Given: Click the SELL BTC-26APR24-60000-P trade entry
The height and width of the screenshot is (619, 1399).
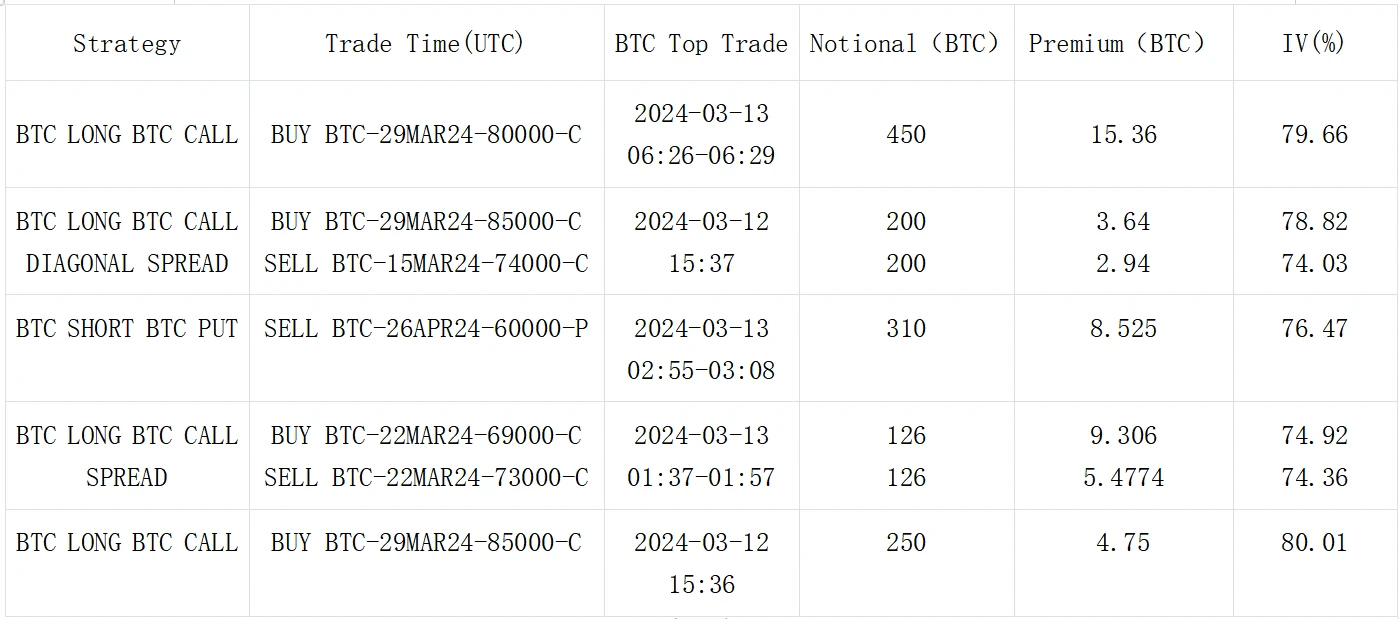Looking at the screenshot, I should pos(426,329).
